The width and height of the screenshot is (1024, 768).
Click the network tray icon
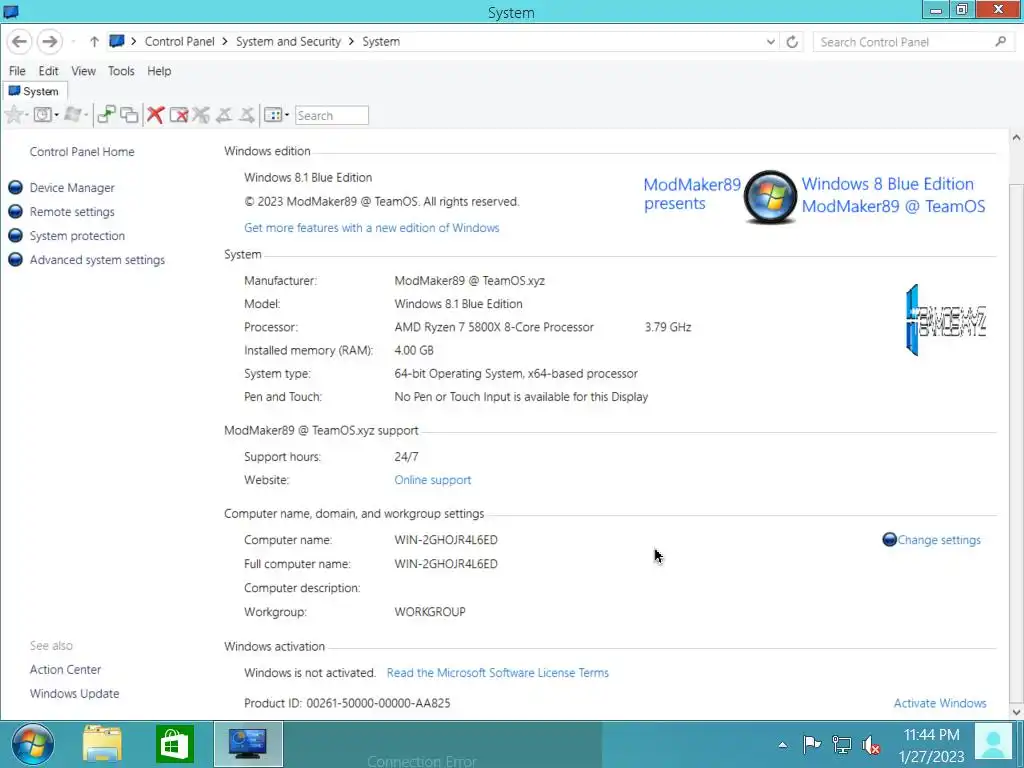coord(842,744)
